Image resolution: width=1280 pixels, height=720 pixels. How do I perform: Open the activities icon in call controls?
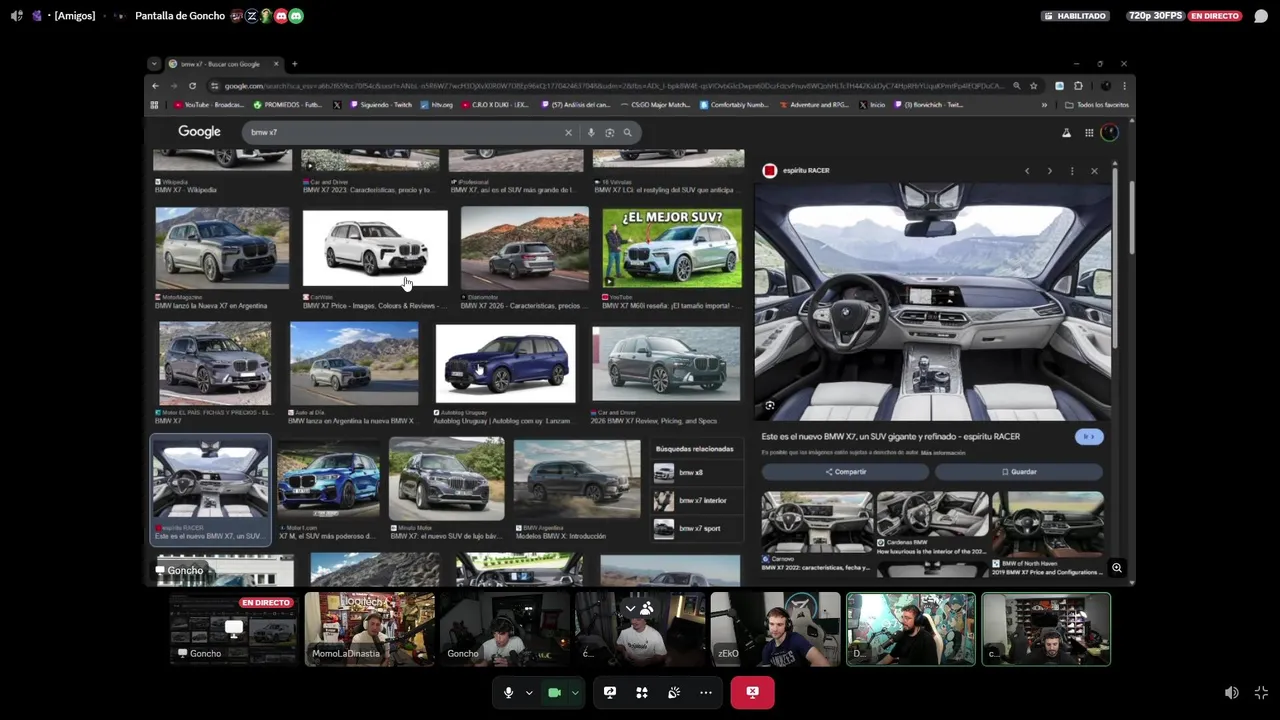pyautogui.click(x=642, y=692)
